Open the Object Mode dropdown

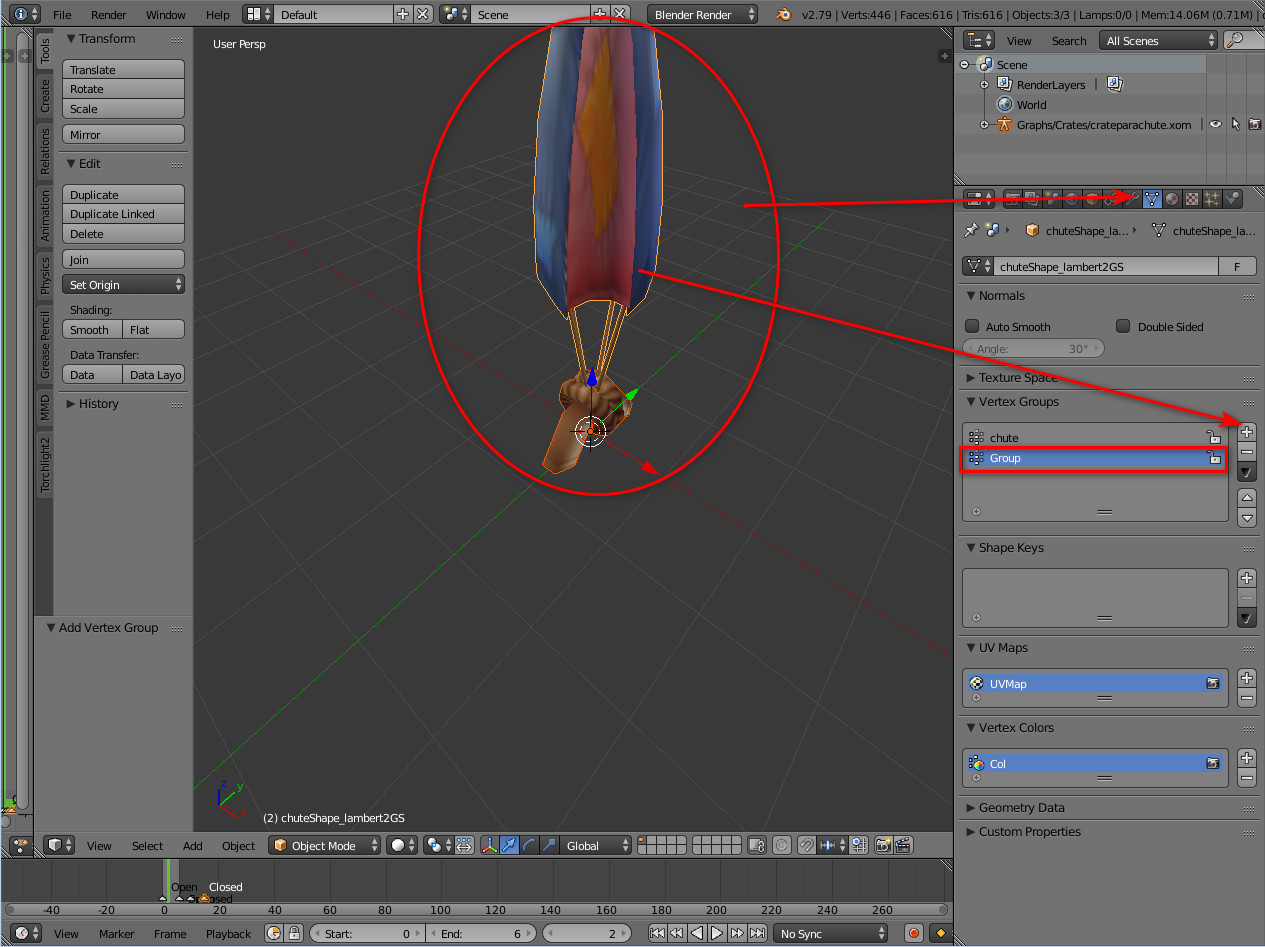[x=325, y=845]
